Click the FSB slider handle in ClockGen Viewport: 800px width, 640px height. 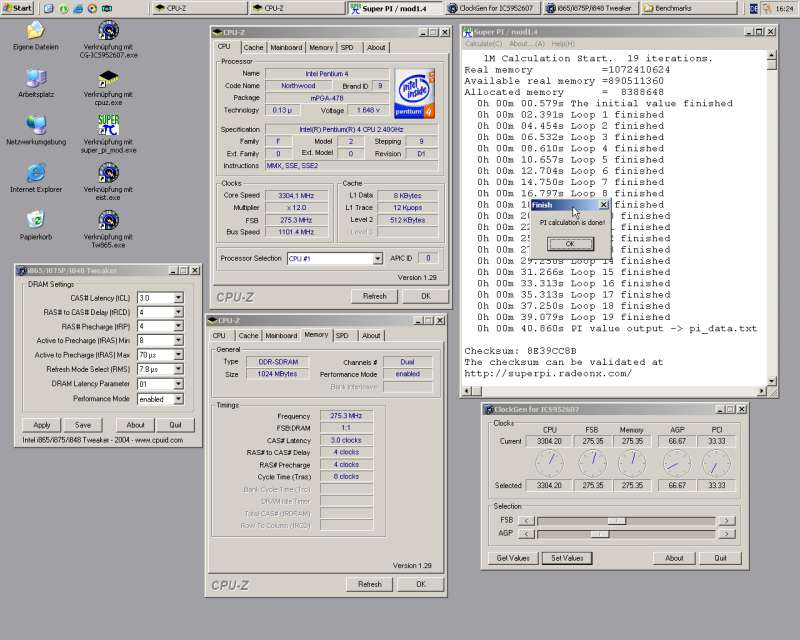(x=616, y=521)
